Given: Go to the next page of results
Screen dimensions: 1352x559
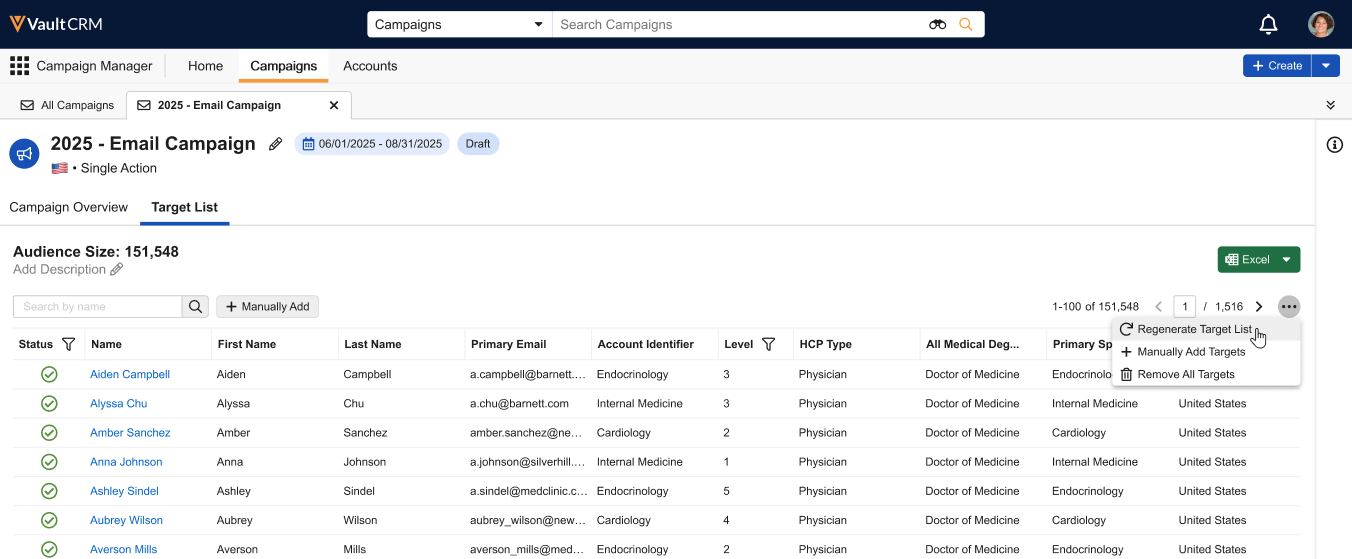Looking at the screenshot, I should pos(1259,307).
